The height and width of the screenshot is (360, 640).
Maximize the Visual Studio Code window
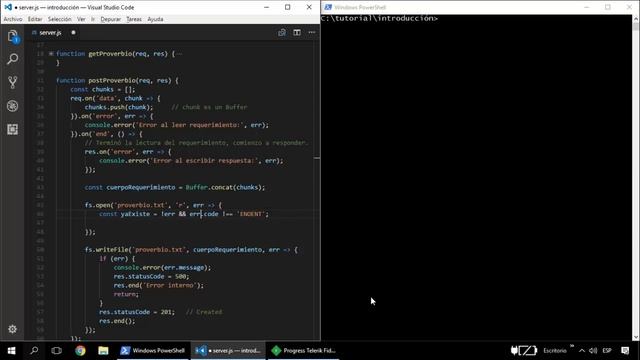tap(288, 7)
